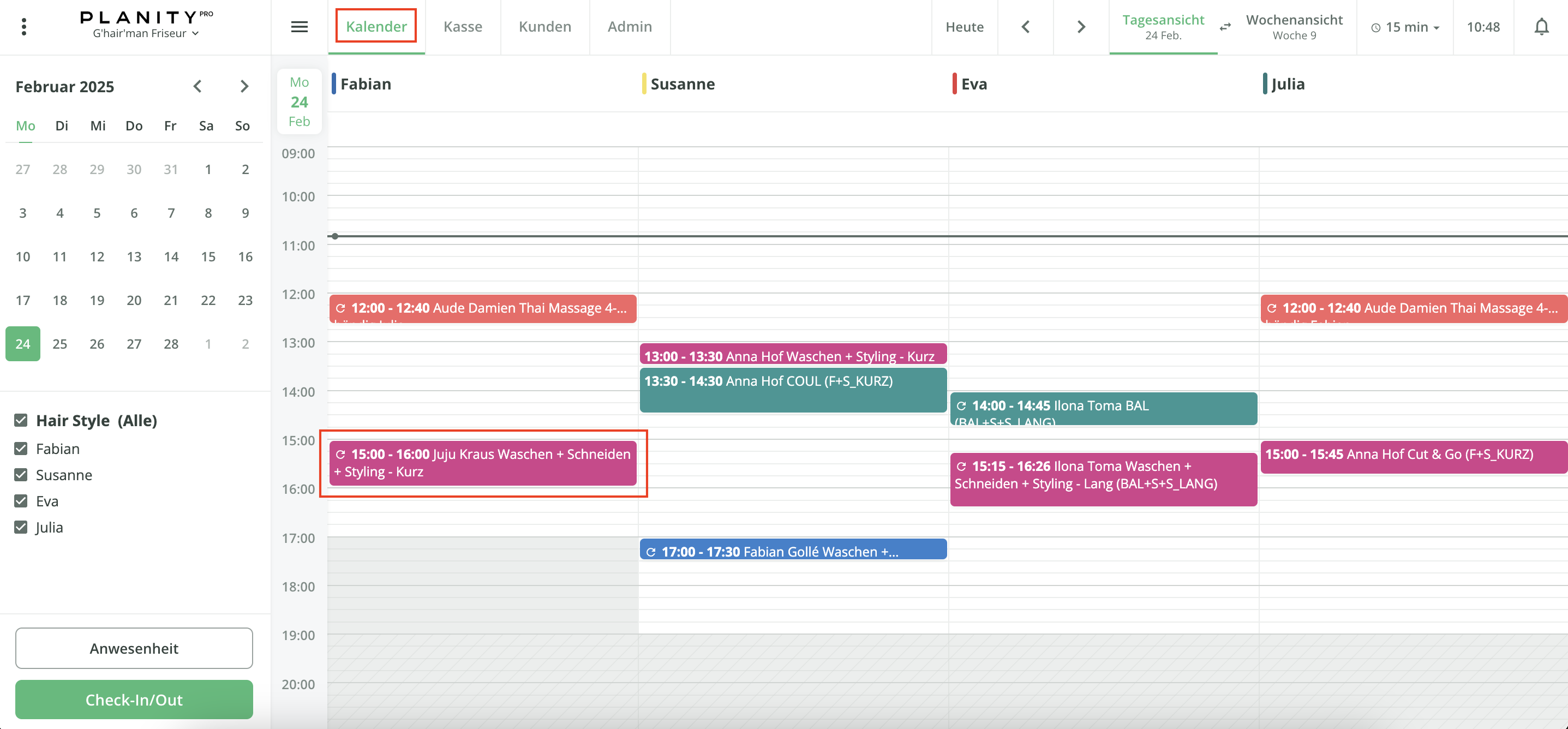Uncheck the Susanne staff checkbox

coord(21,475)
